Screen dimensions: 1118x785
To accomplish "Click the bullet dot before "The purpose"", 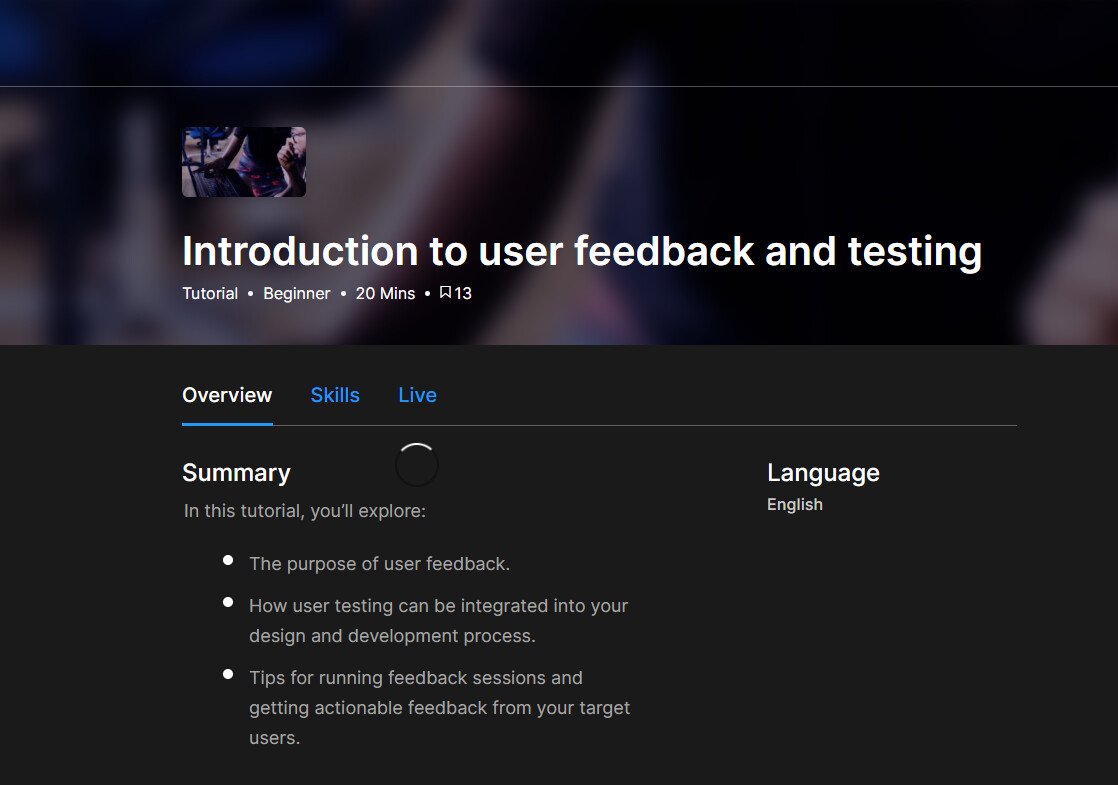I will [228, 561].
